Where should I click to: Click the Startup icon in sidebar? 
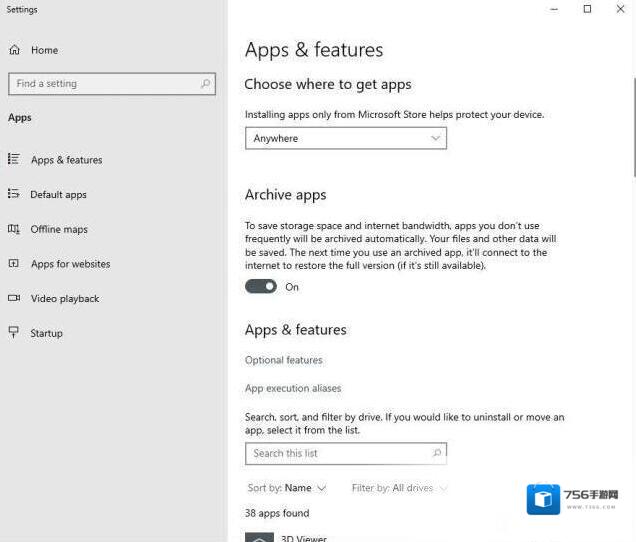pyautogui.click(x=14, y=333)
